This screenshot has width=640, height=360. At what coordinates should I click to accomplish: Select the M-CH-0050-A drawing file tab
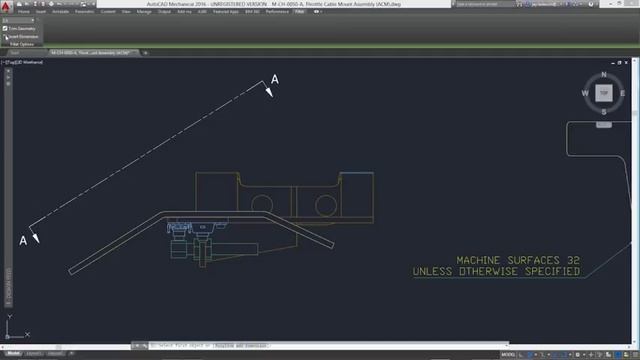click(x=94, y=53)
